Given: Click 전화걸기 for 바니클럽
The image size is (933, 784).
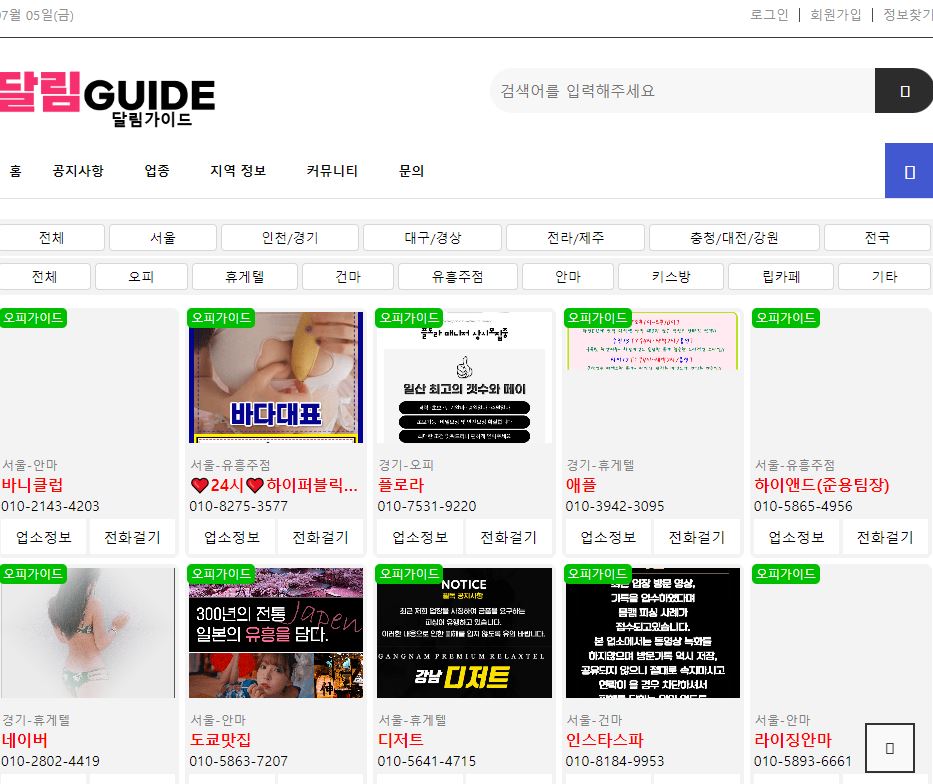Looking at the screenshot, I should (132, 537).
